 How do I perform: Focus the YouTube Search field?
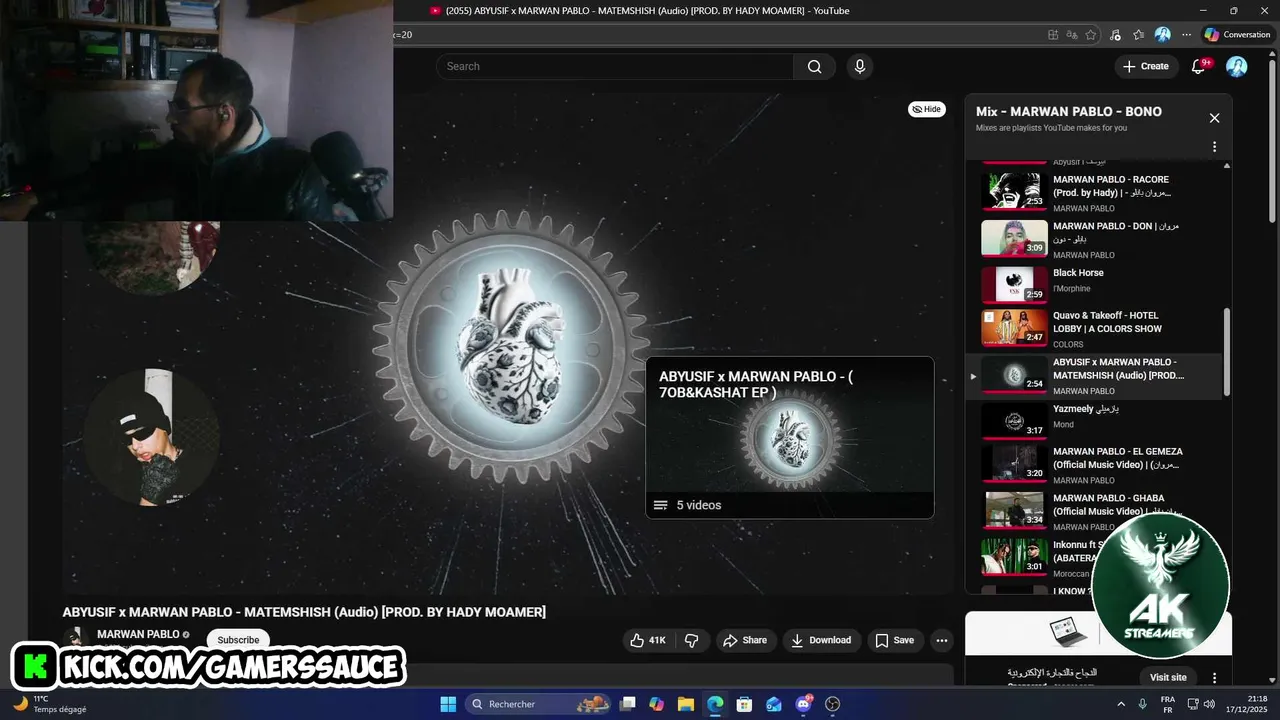point(615,66)
